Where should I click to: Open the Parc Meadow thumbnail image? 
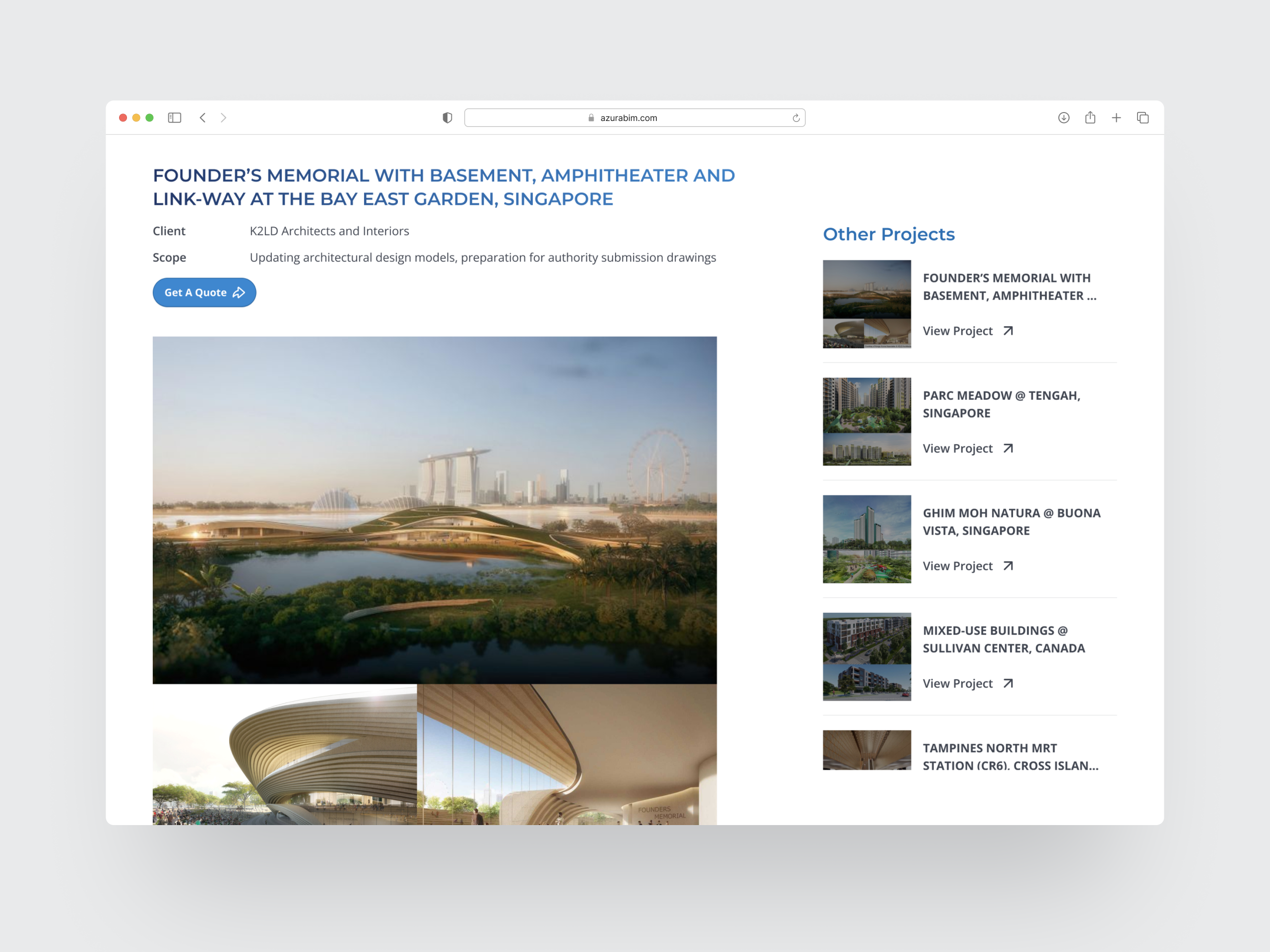coord(866,421)
